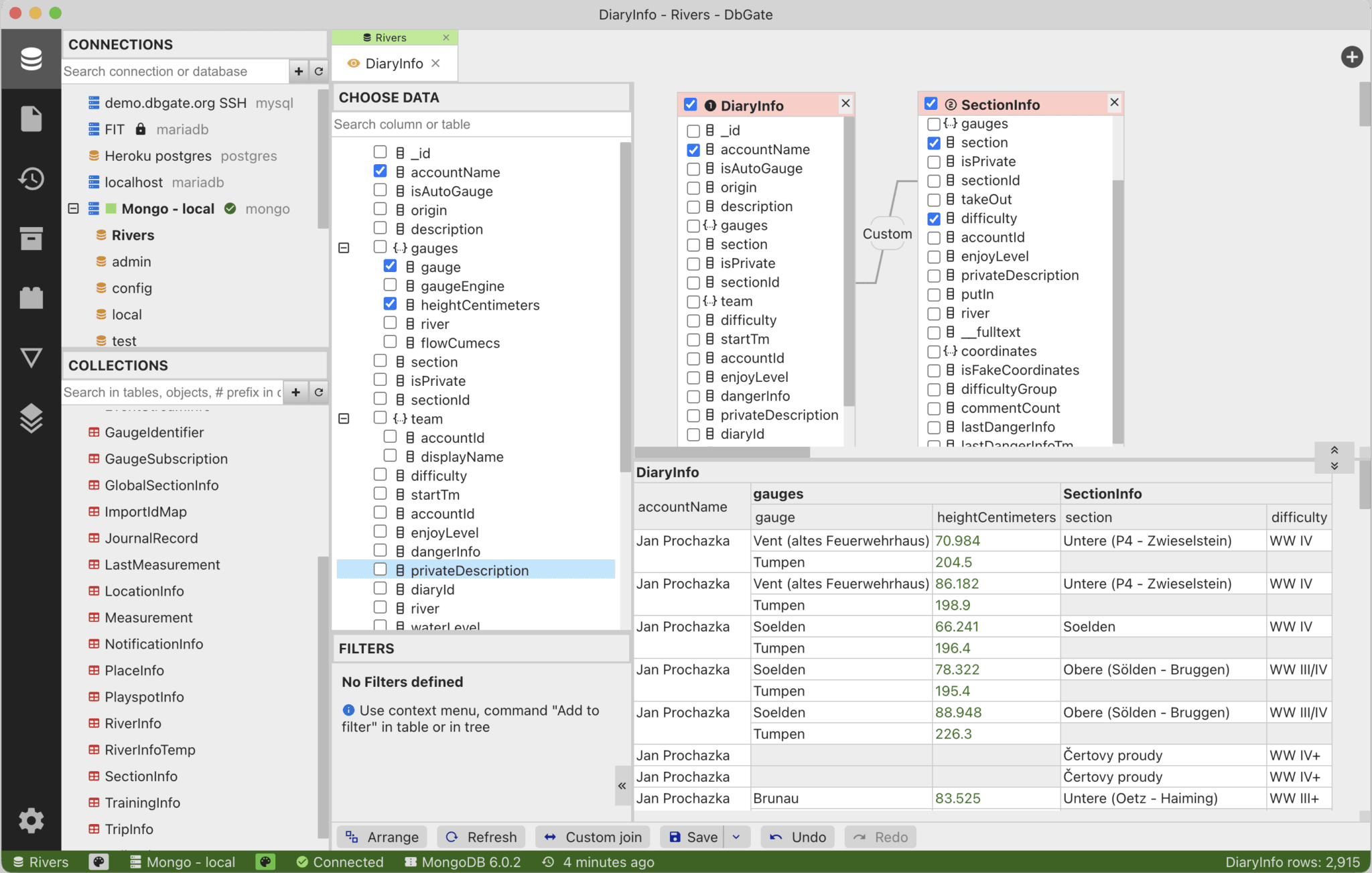
Task: Collapse the gauges node in Choose Data
Action: [x=344, y=248]
